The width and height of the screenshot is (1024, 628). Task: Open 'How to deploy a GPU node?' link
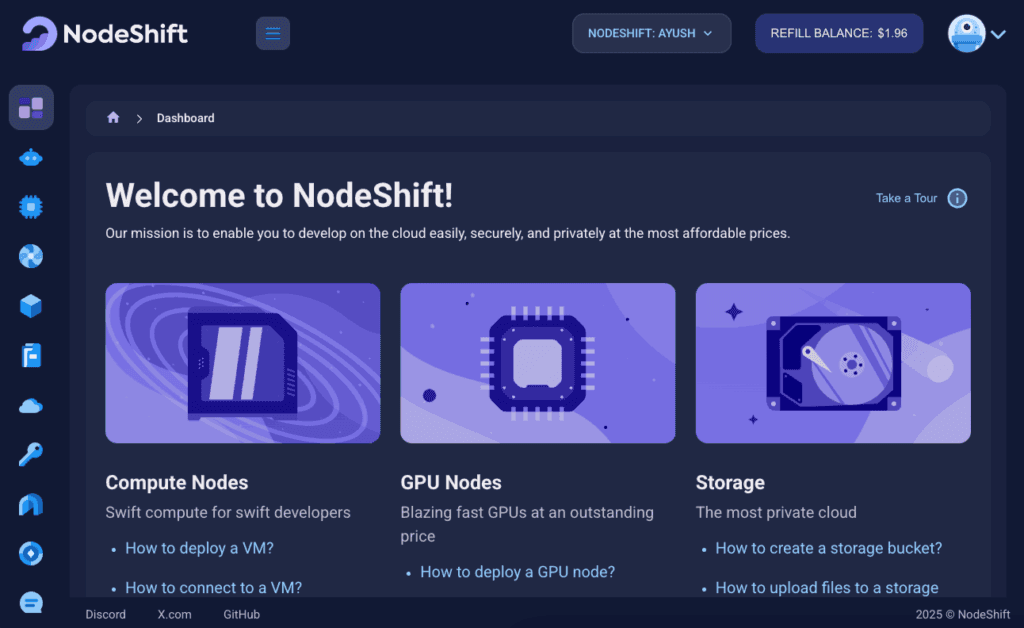click(518, 572)
